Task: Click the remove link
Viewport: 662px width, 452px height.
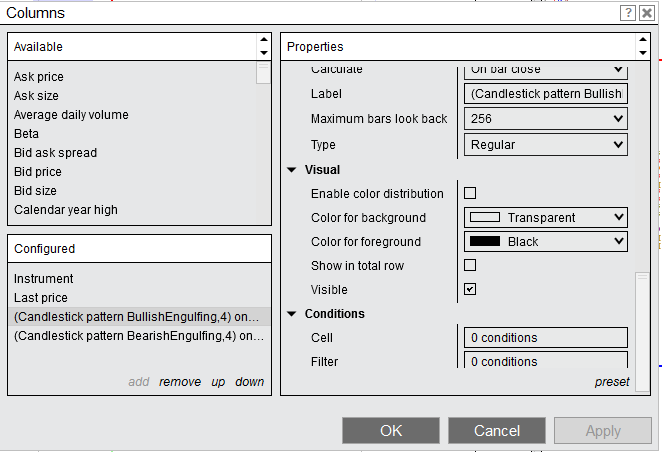Action: click(180, 382)
